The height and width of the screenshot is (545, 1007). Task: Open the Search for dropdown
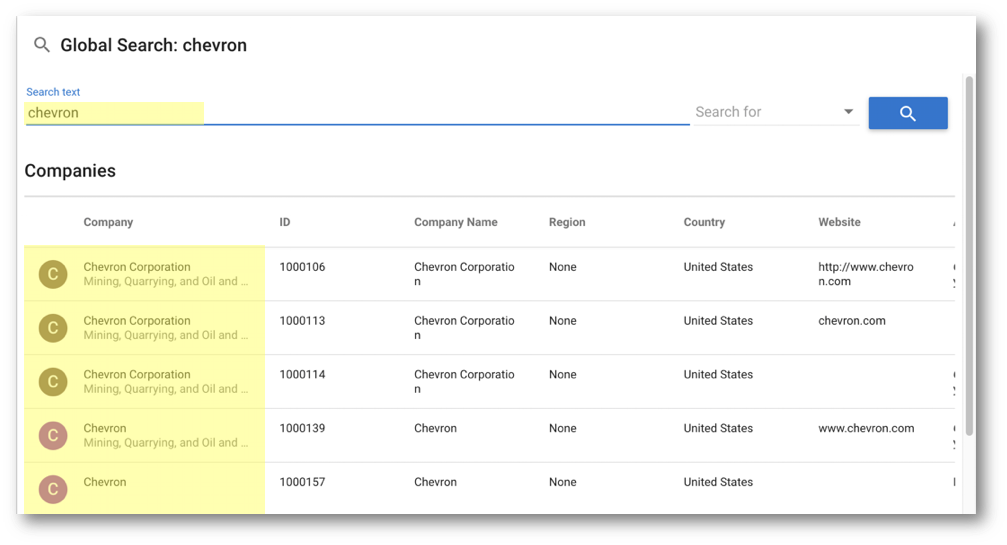[x=776, y=112]
